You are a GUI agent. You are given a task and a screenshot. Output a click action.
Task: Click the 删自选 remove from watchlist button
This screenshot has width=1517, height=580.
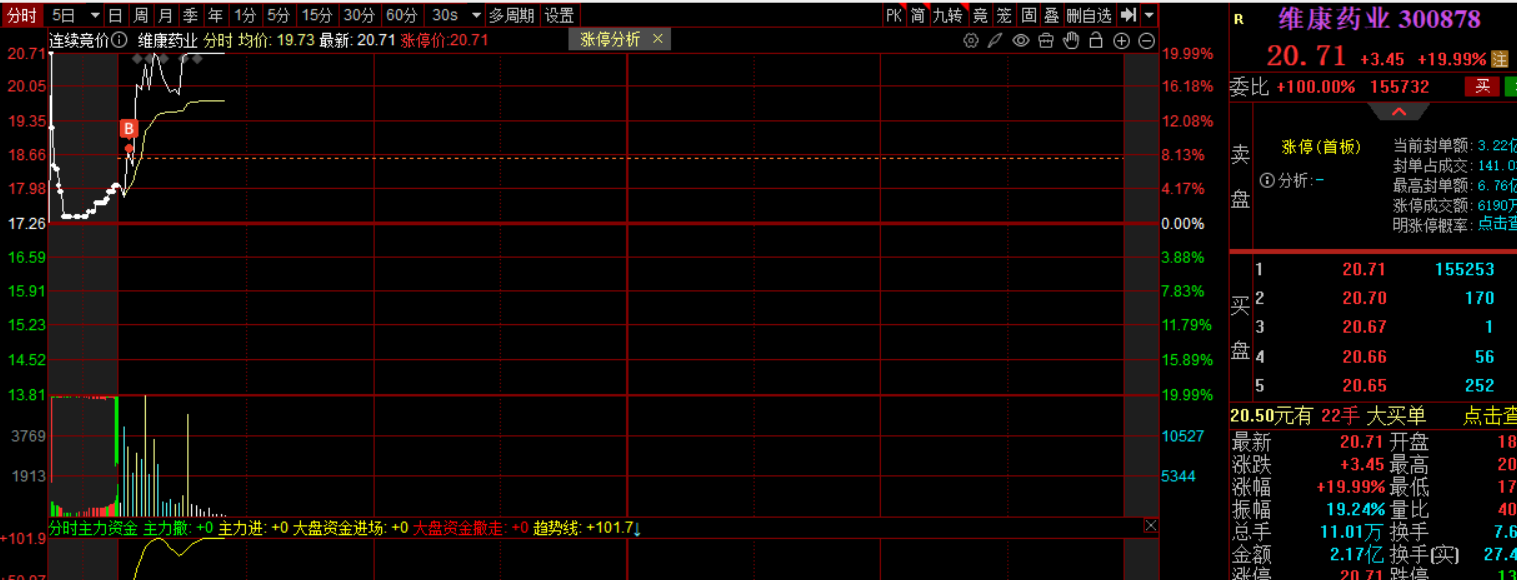(x=1089, y=15)
